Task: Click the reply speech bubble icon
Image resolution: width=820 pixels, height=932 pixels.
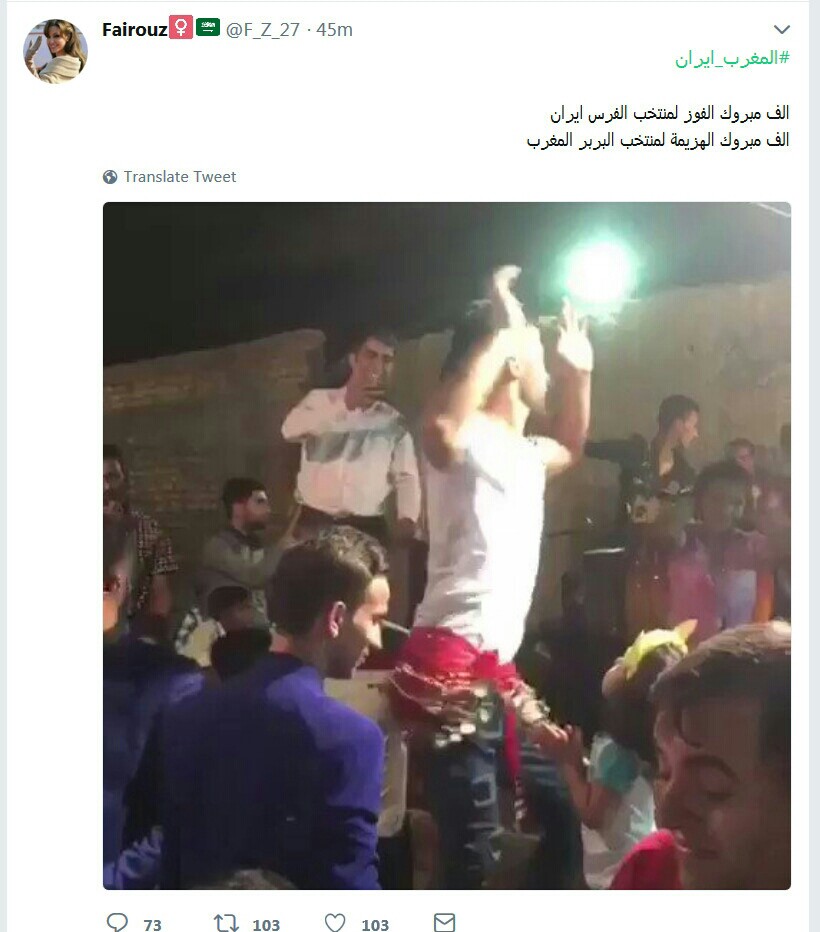Action: [117, 922]
